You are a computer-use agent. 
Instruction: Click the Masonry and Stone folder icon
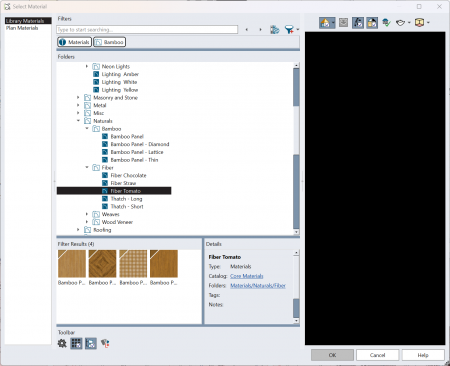[87, 97]
